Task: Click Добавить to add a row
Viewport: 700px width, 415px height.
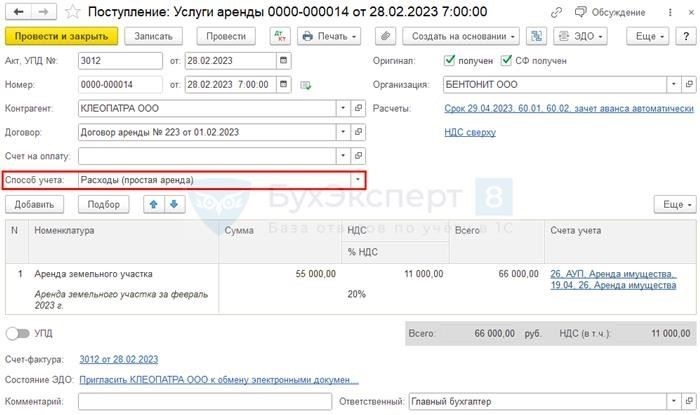Action: 34,204
